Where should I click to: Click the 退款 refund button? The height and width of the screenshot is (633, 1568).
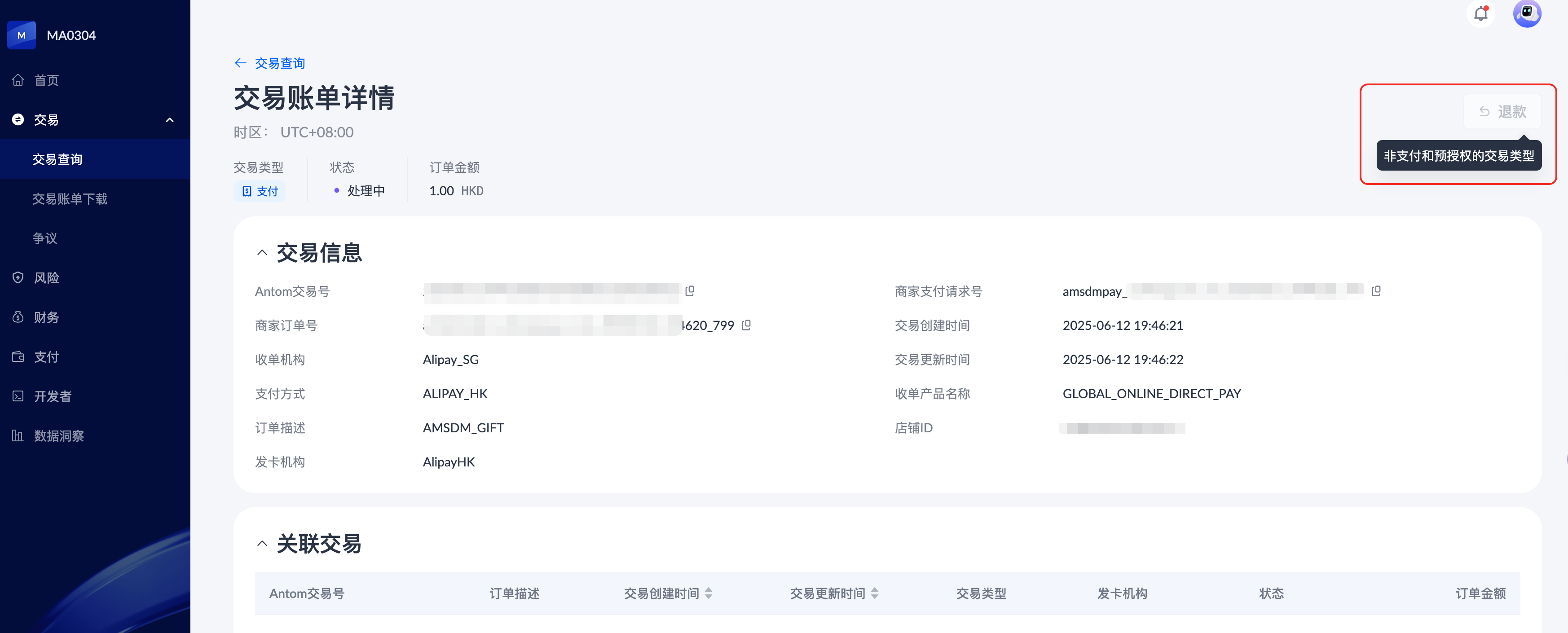[x=1502, y=111]
